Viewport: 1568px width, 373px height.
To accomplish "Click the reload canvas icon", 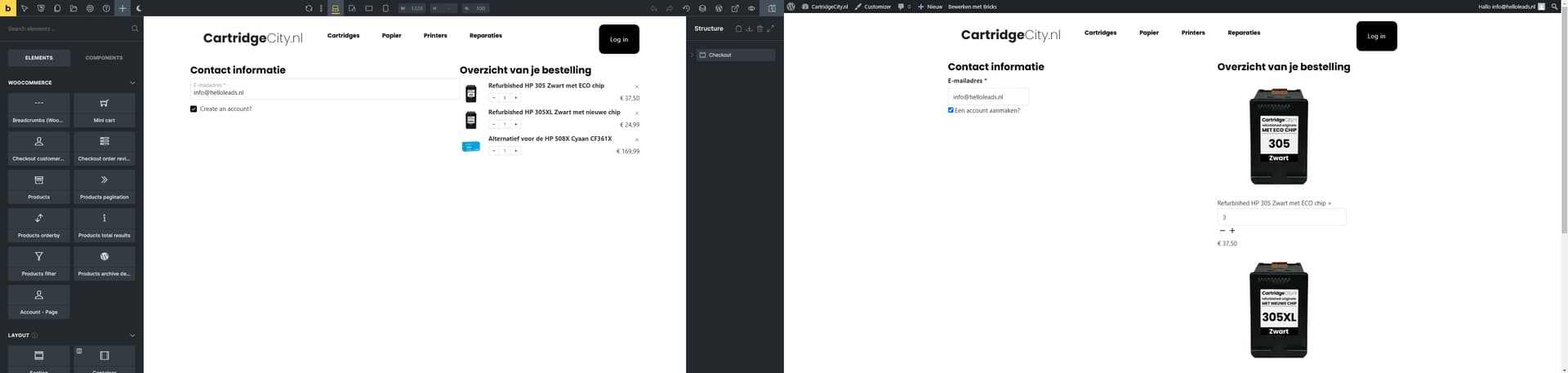I will click(309, 8).
